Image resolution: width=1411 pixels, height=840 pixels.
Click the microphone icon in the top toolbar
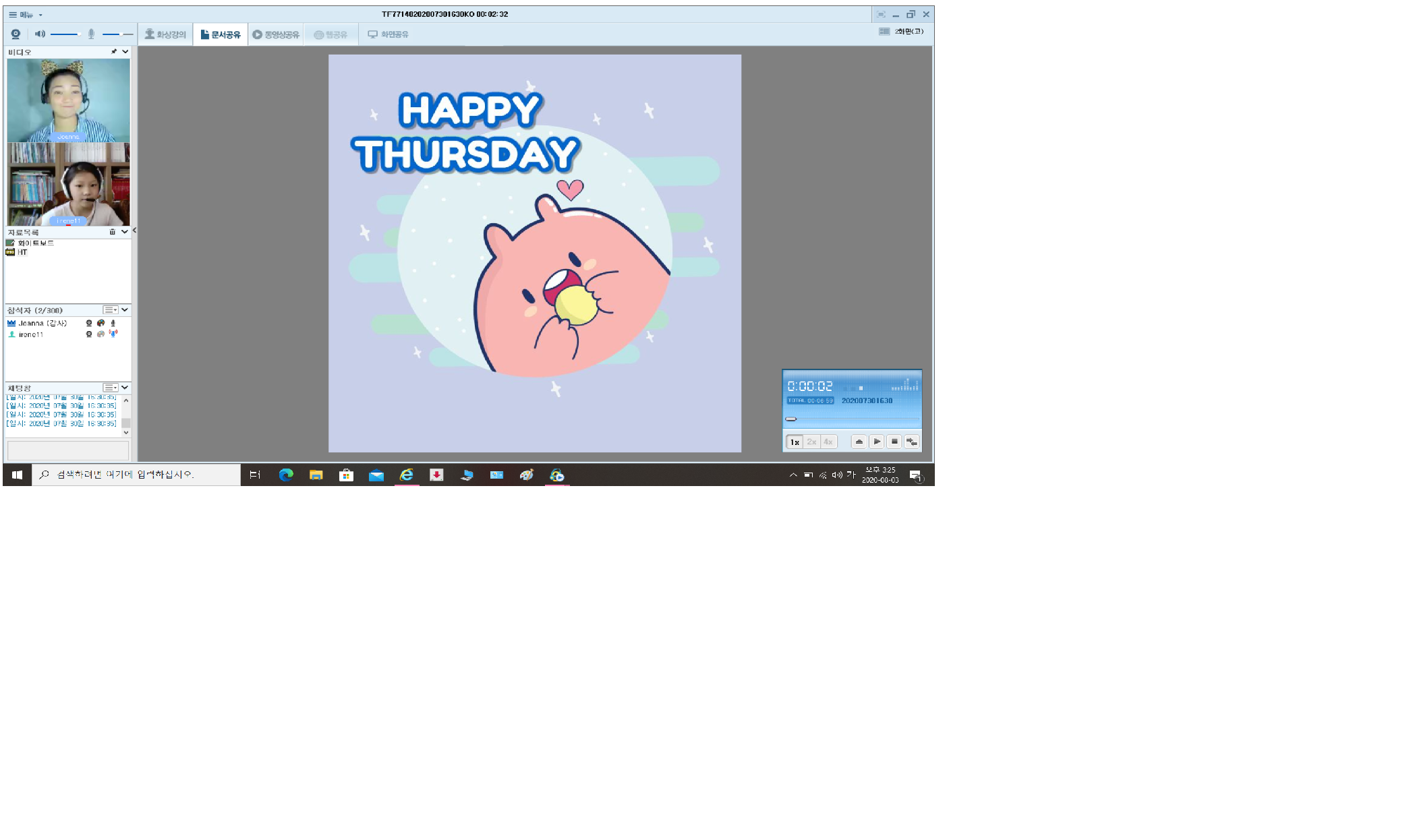(x=91, y=34)
